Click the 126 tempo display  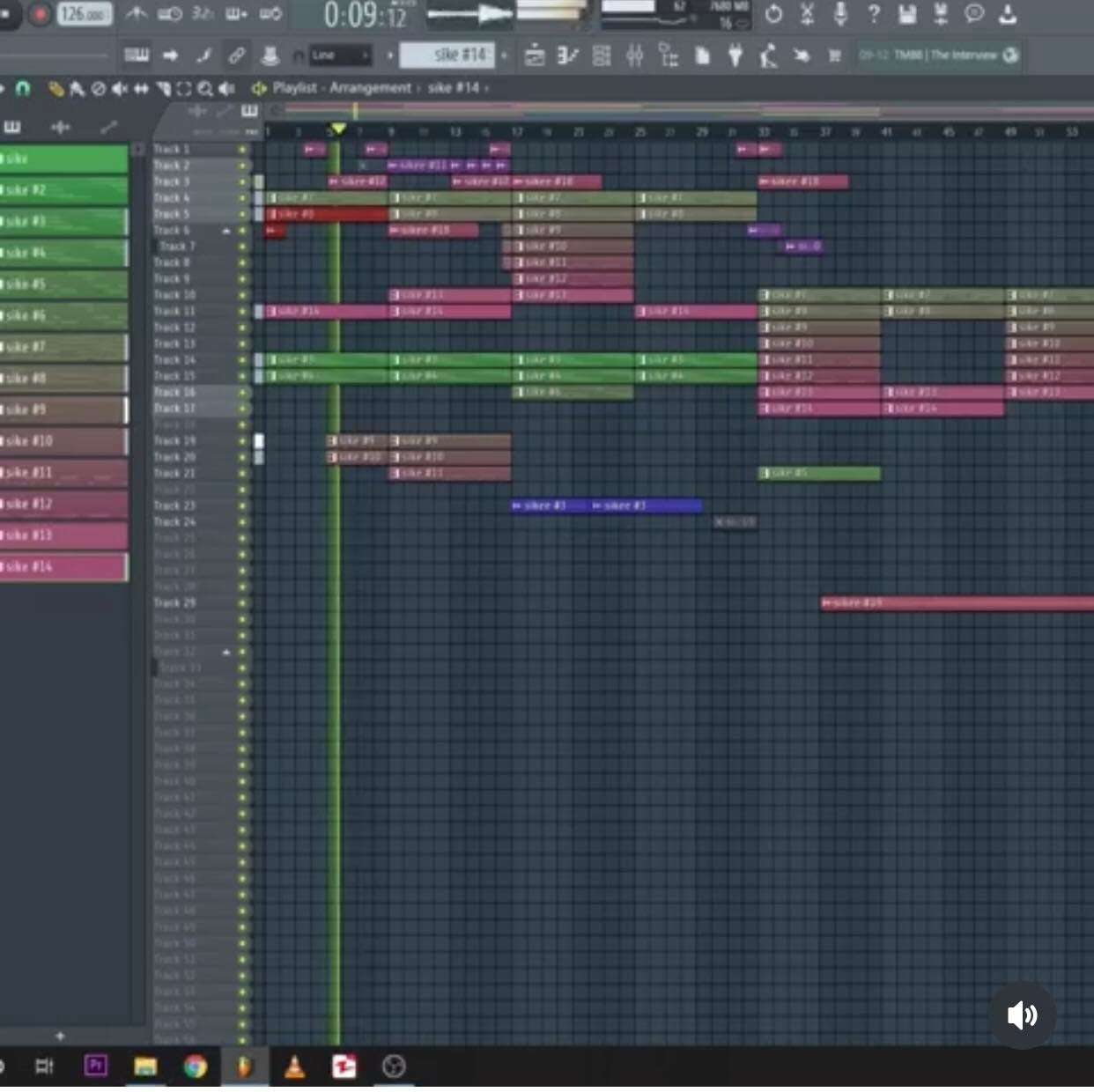pos(84,14)
